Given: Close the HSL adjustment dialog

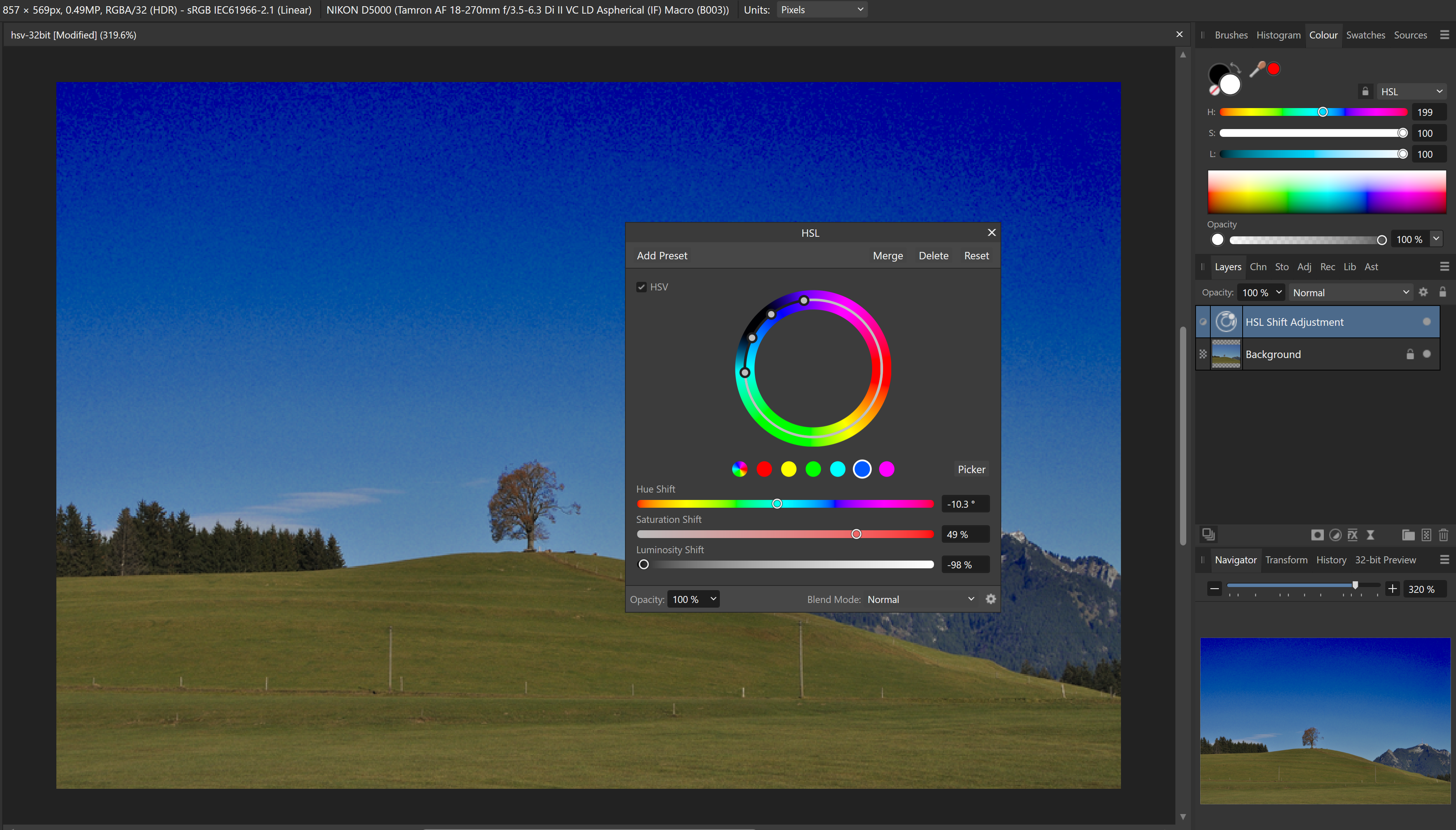Looking at the screenshot, I should pos(992,232).
